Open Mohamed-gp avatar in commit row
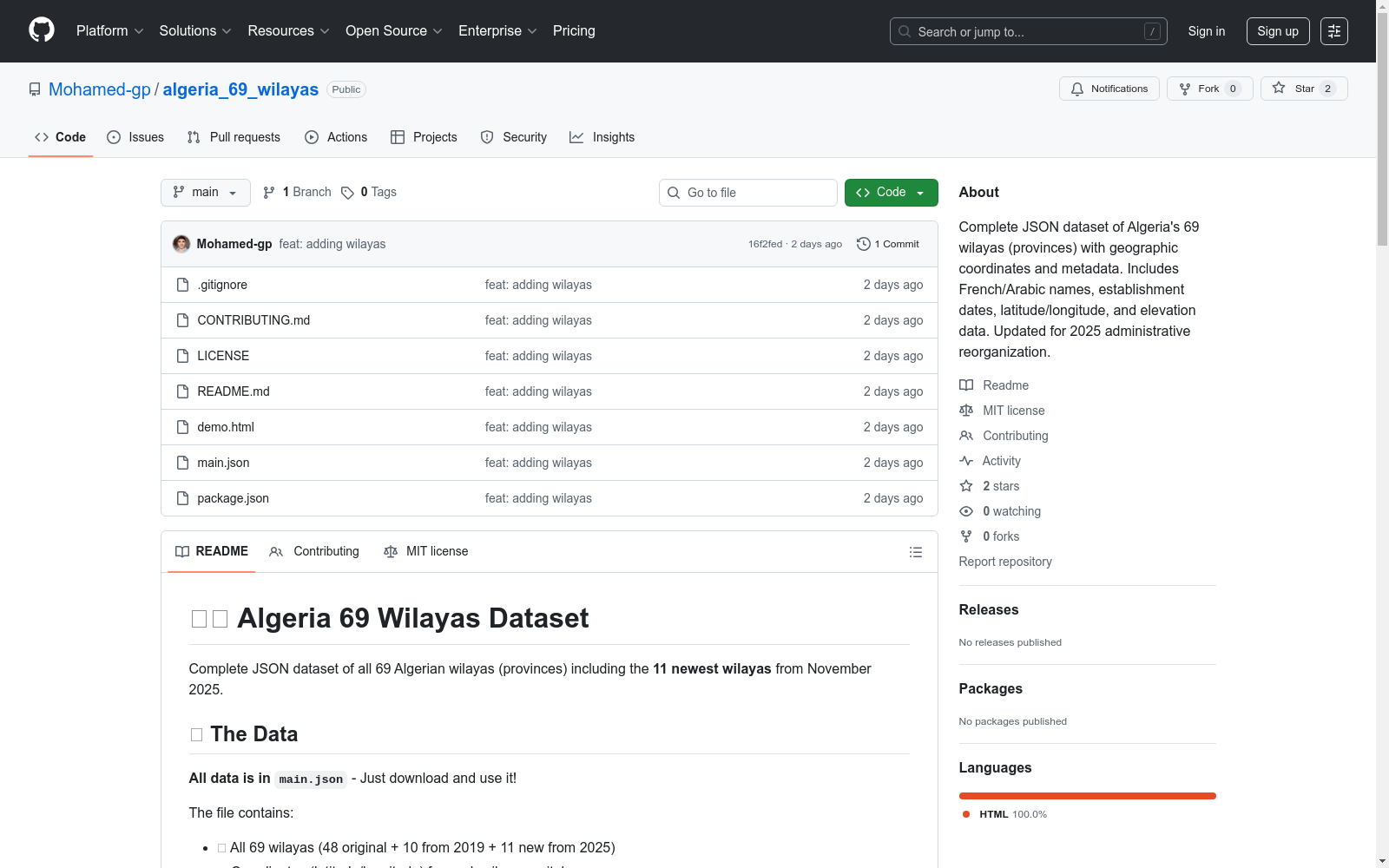Image resolution: width=1389 pixels, height=868 pixels. [x=181, y=244]
